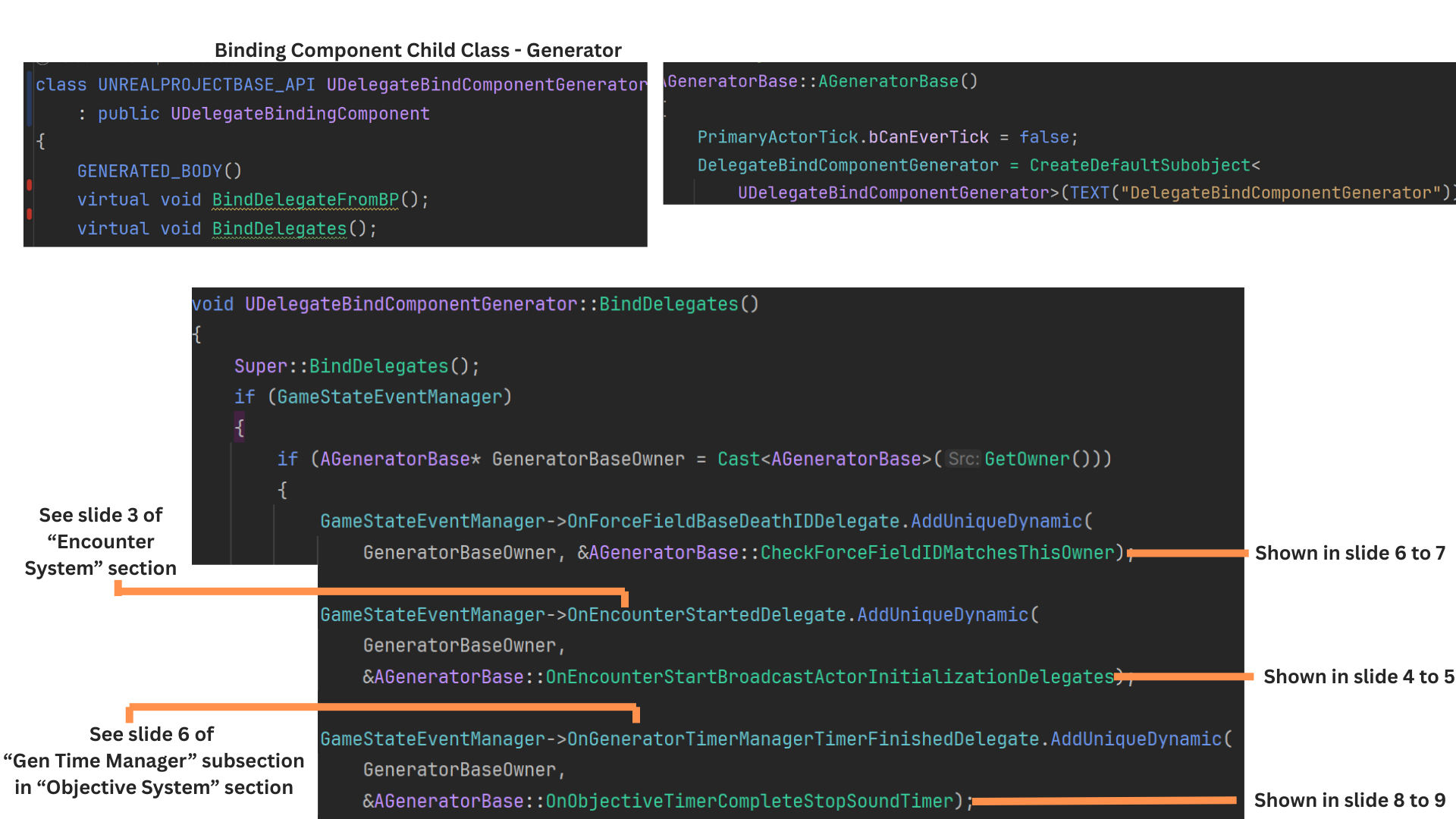
Task: Click the underlined BindDelegateFromBP function name
Action: (305, 200)
